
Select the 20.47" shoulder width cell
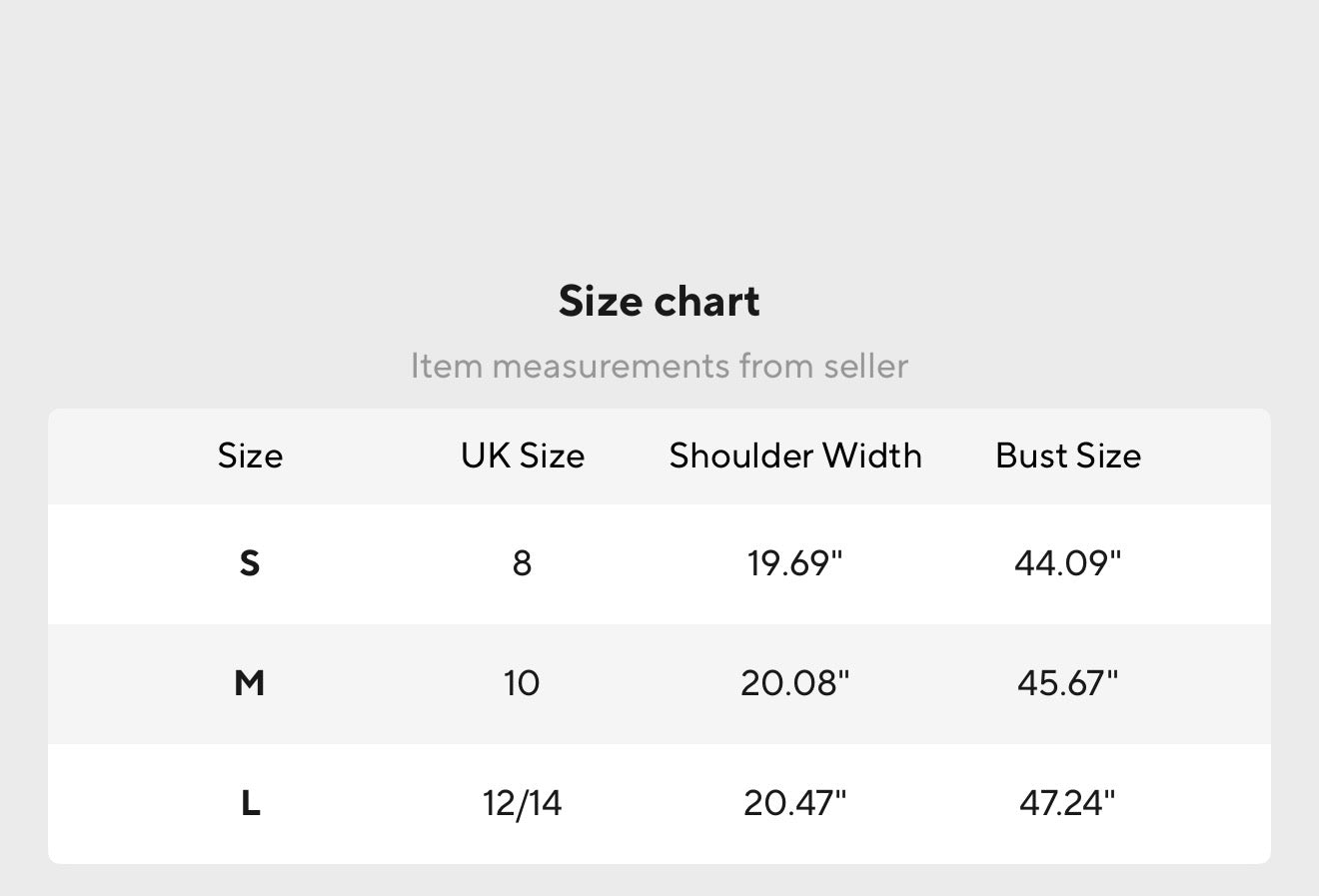[x=795, y=803]
